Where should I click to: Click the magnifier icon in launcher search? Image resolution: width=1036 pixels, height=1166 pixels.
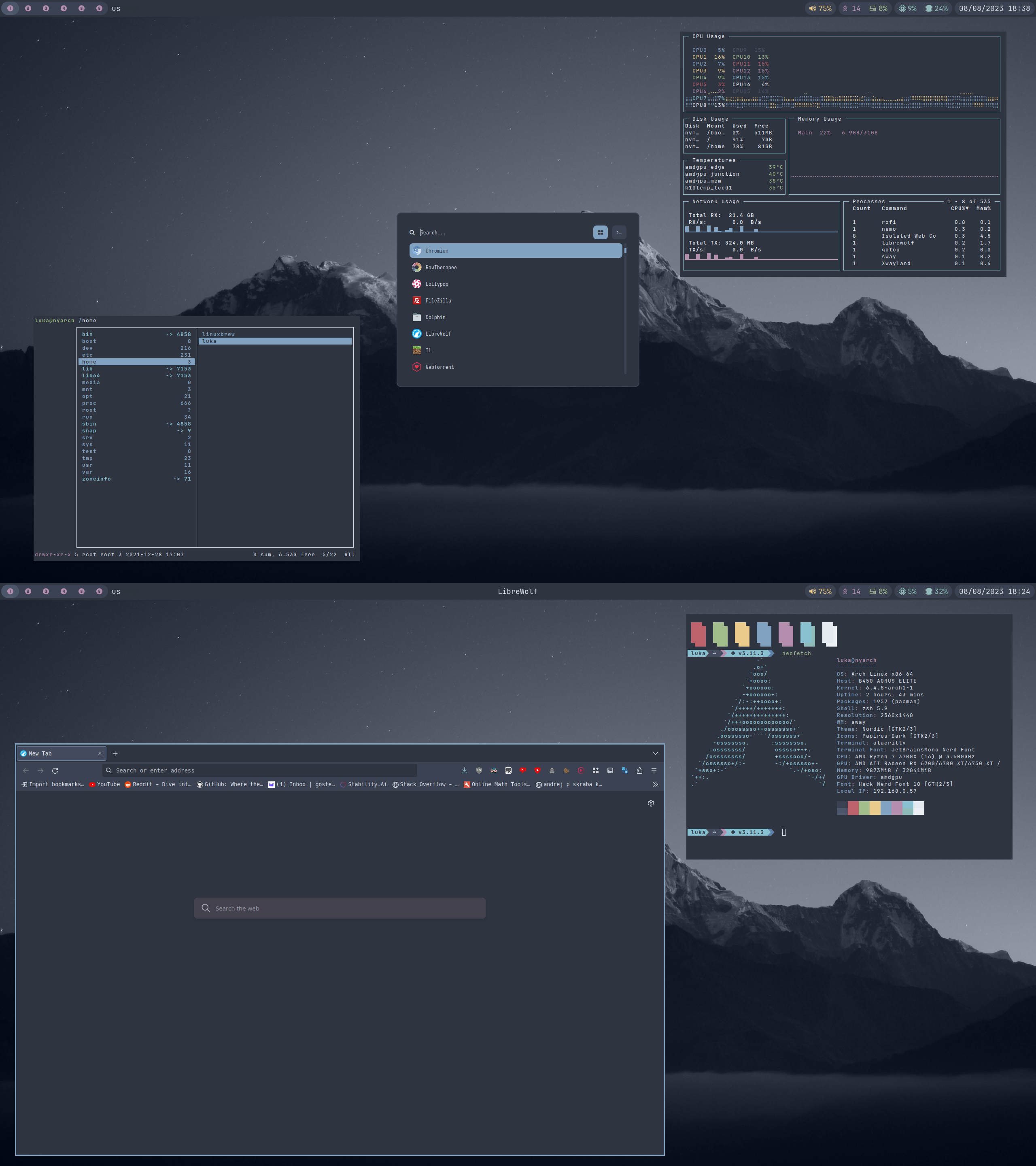point(412,232)
